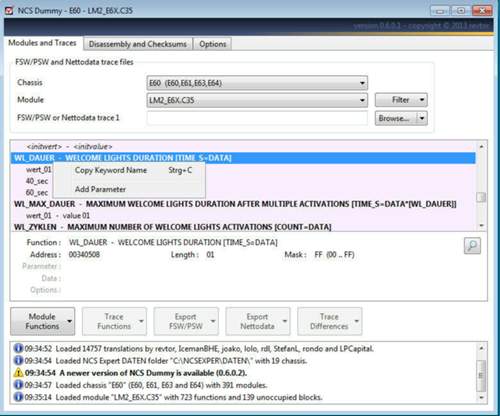Click the Browse... button

click(x=396, y=118)
